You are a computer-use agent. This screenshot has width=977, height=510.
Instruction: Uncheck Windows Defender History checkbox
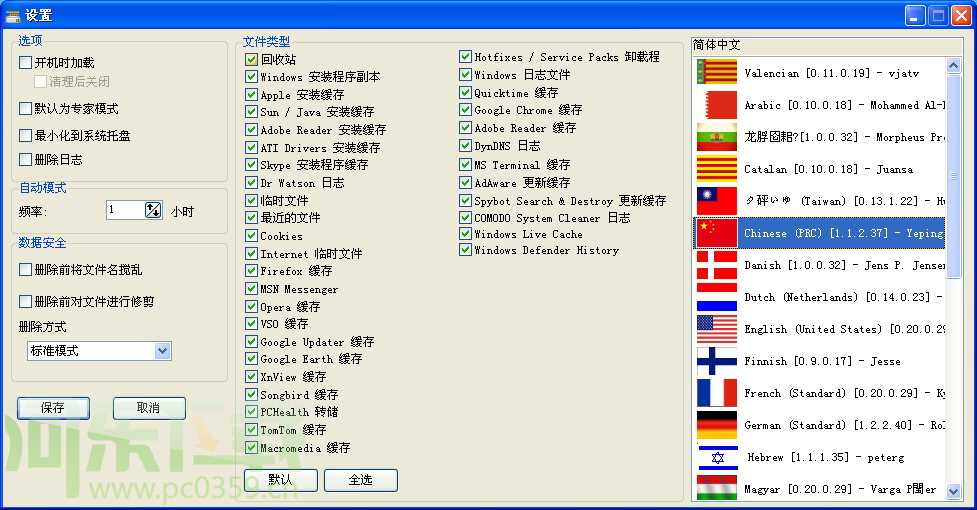pos(465,250)
